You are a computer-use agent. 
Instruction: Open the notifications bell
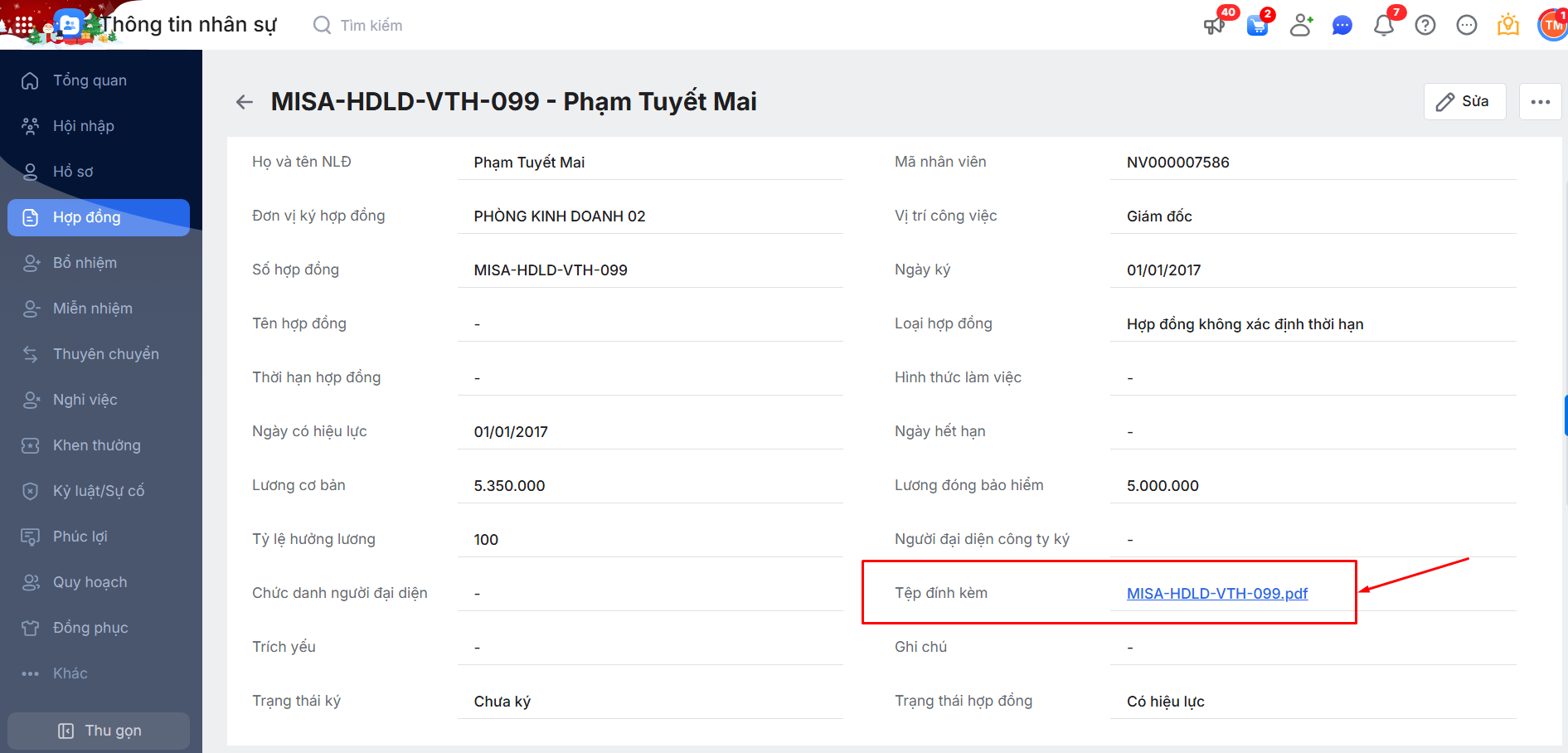pyautogui.click(x=1383, y=26)
